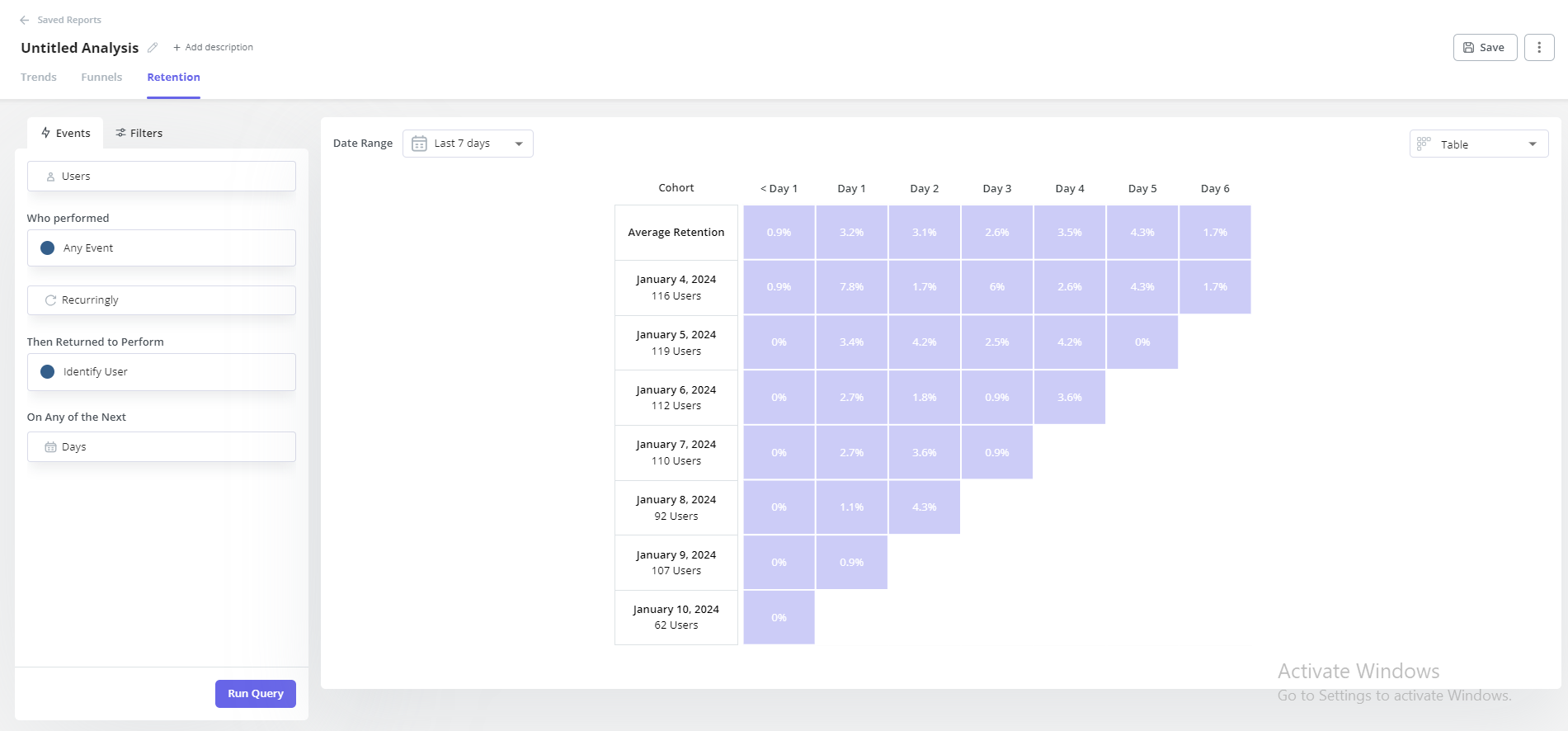Select the January 8, 2024 cohort row

[676, 507]
